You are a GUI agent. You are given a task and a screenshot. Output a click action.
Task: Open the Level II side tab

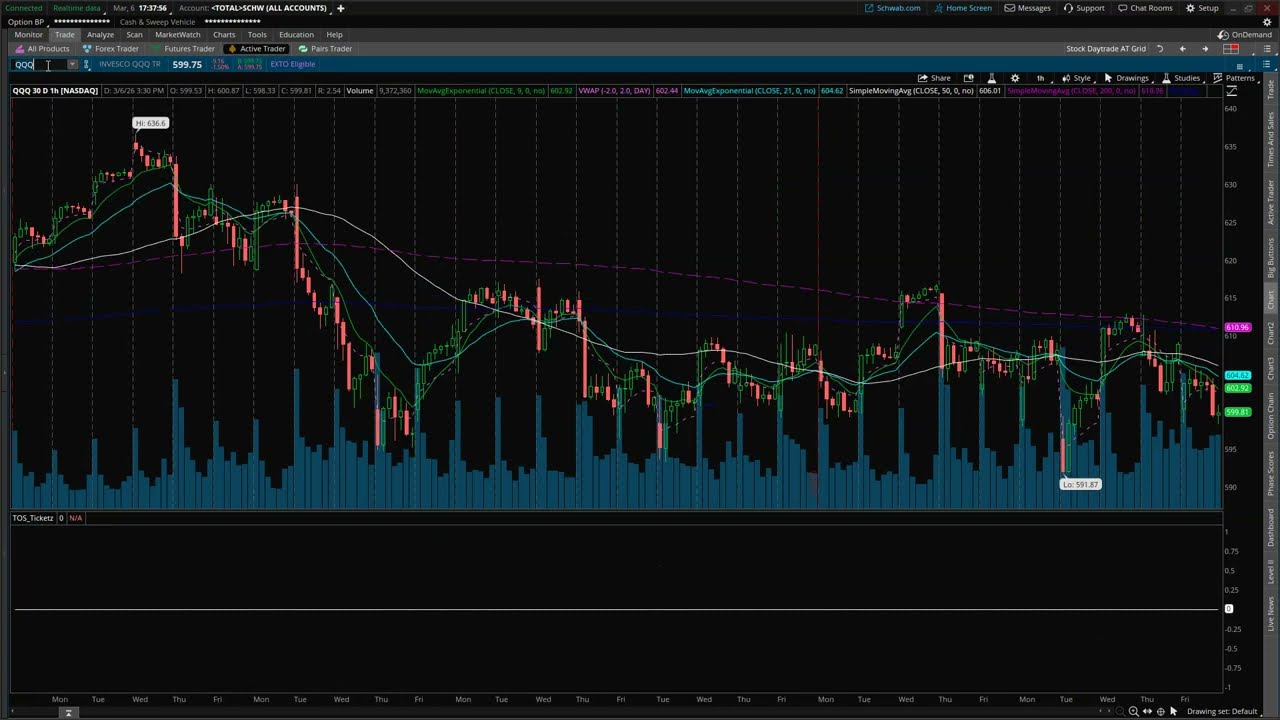pos(1271,572)
